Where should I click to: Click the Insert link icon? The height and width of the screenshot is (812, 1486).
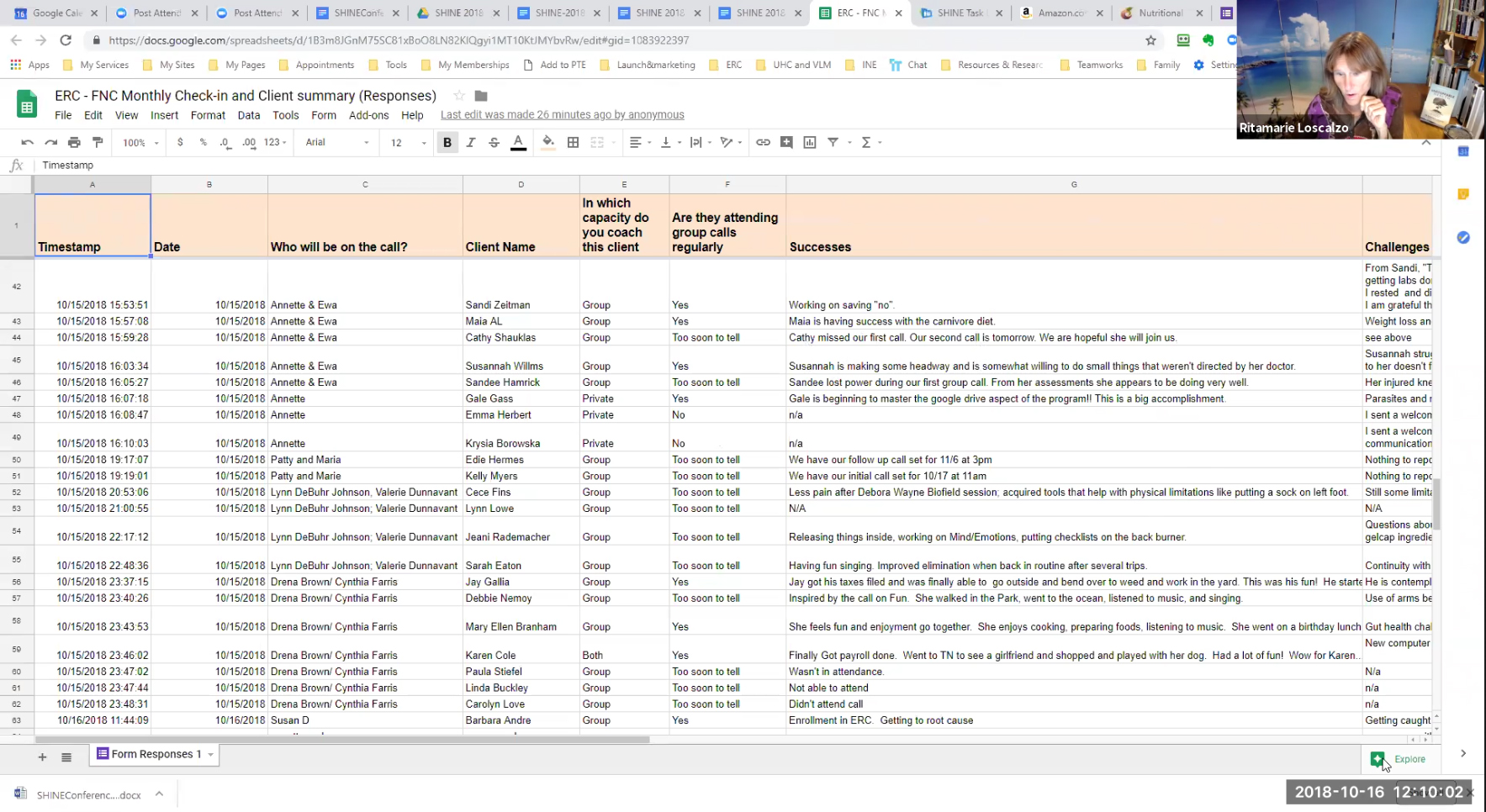click(763, 143)
